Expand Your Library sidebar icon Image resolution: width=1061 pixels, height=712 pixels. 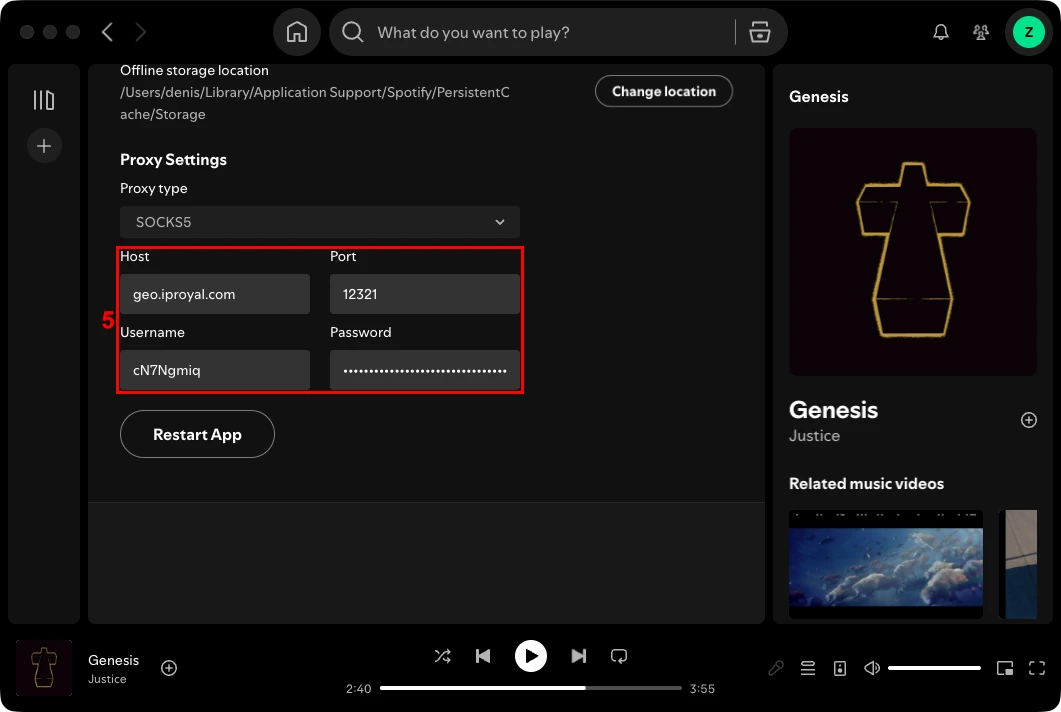click(44, 100)
